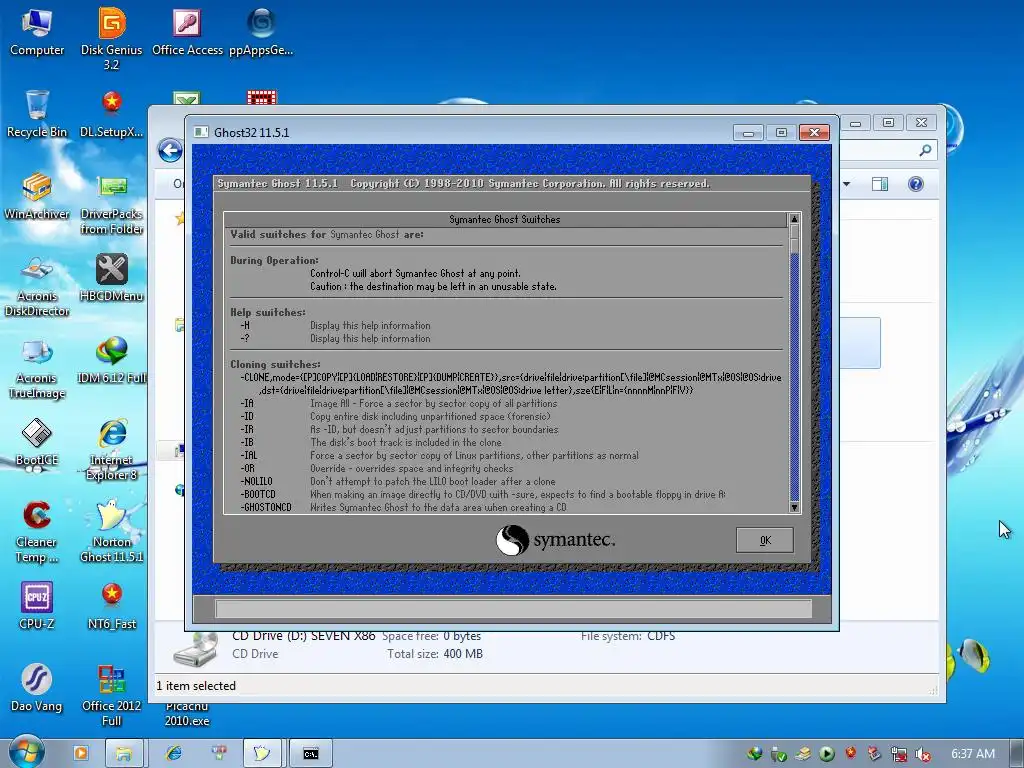Click the Show desktop strip on taskbar
This screenshot has width=1024, height=768.
click(1018, 753)
